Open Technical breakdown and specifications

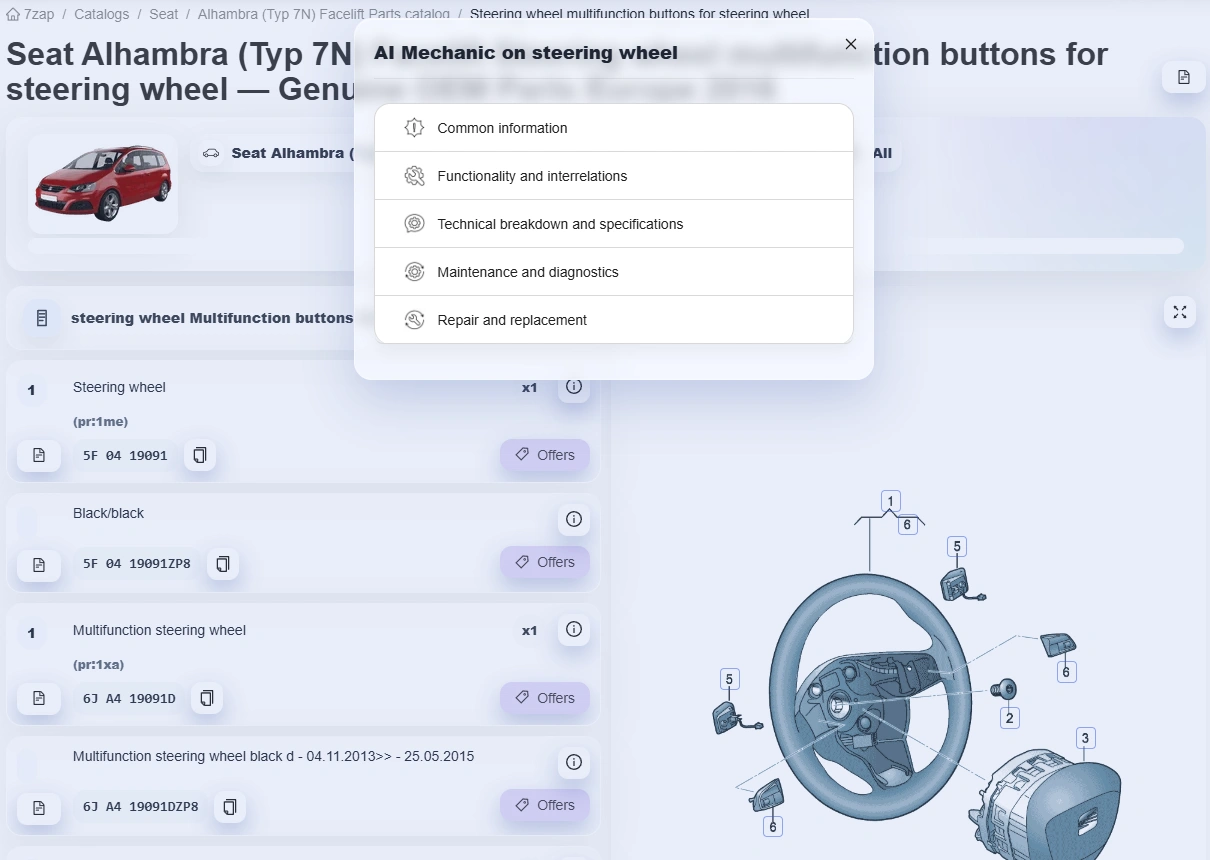coord(614,224)
